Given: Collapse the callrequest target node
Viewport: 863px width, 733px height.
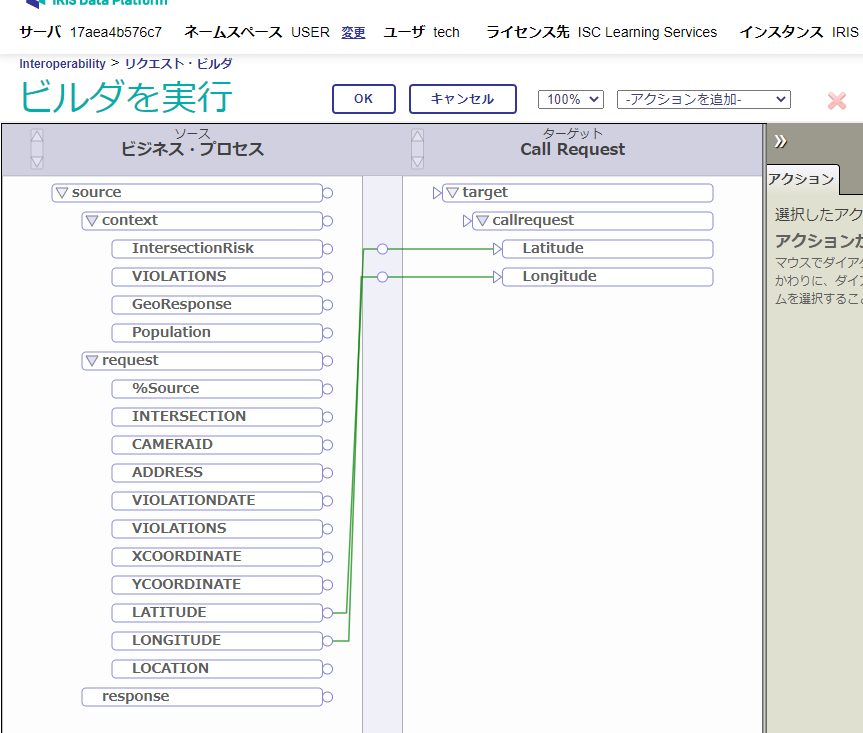Looking at the screenshot, I should [482, 220].
